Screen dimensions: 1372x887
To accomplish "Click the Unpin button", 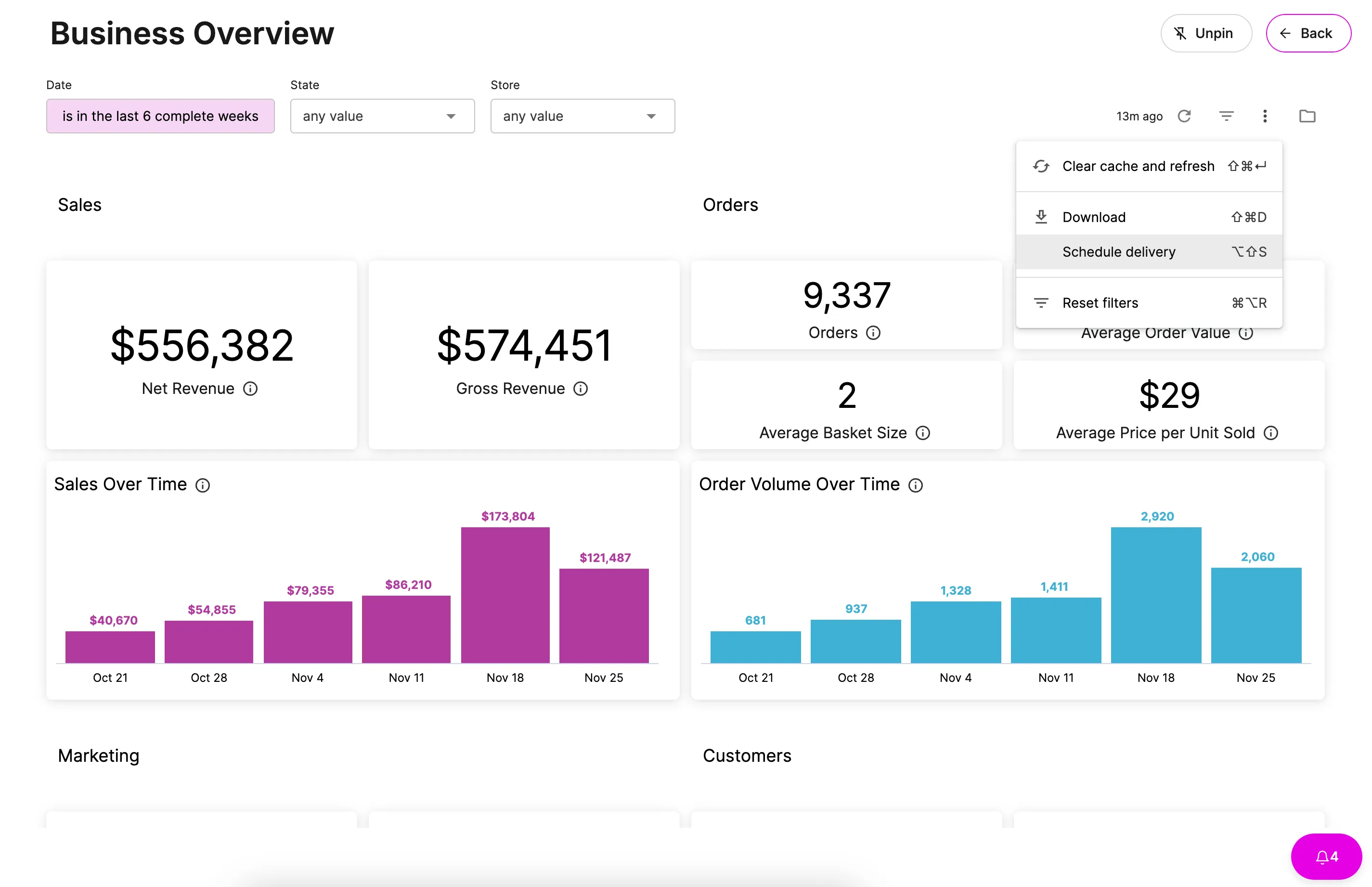I will click(1205, 33).
